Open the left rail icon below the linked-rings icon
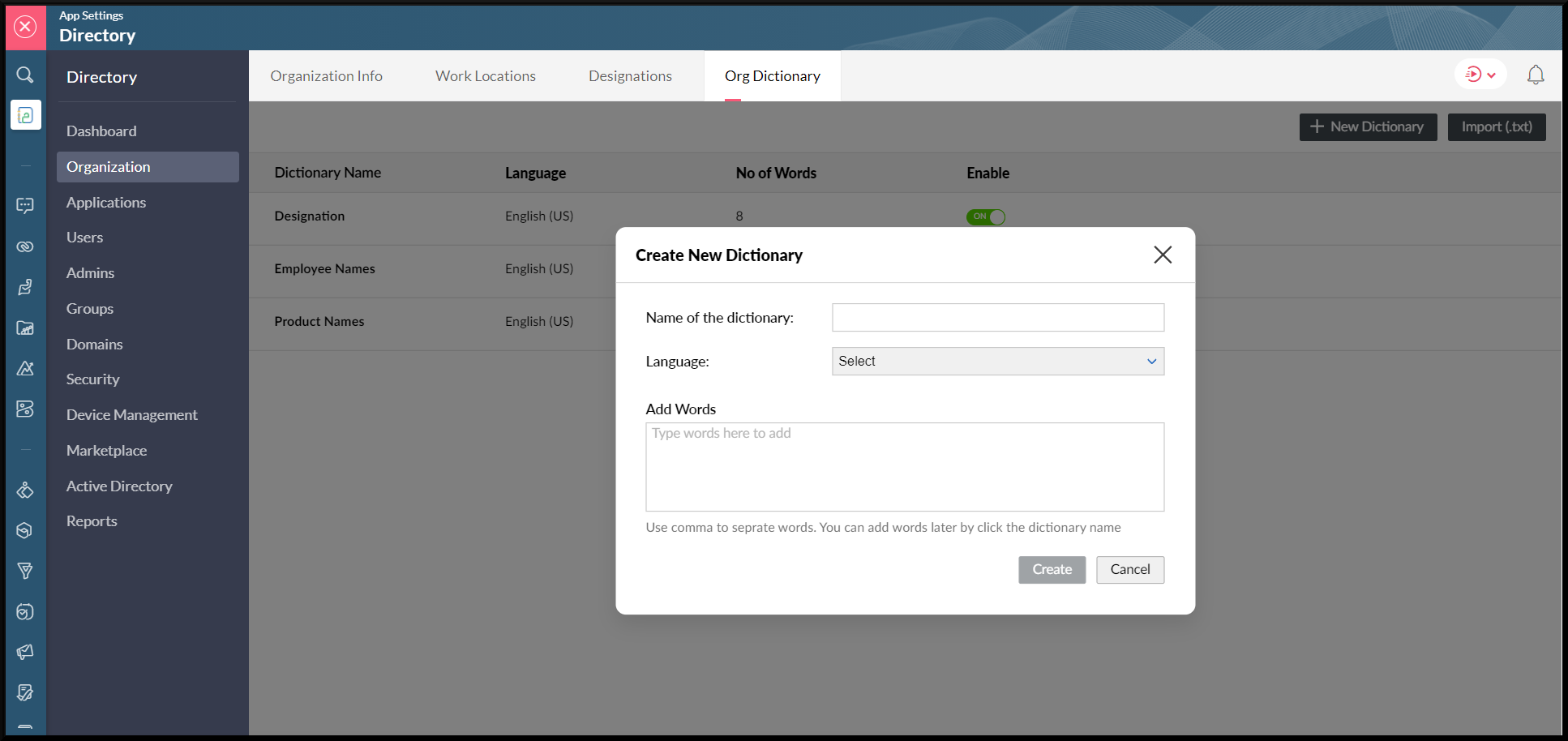 pyautogui.click(x=25, y=287)
